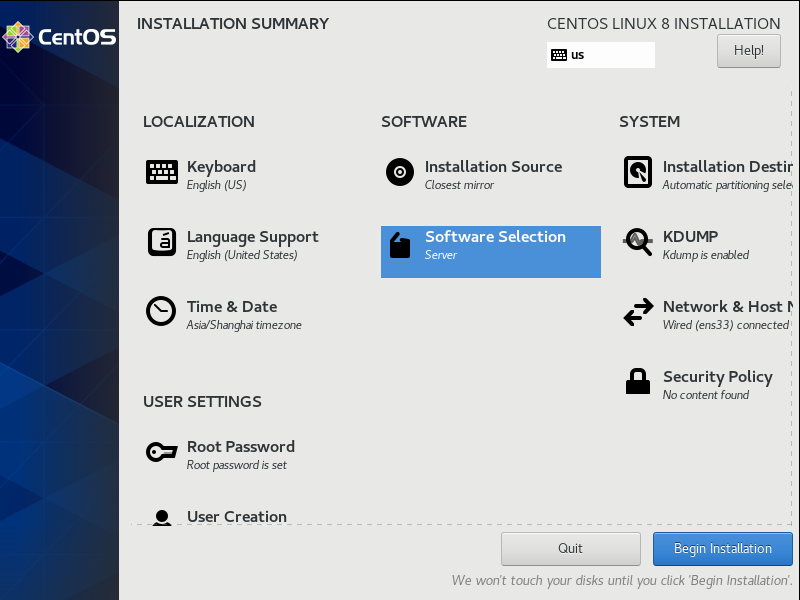Click the keyboard icon in layout indicator
800x600 pixels.
pyautogui.click(x=559, y=55)
